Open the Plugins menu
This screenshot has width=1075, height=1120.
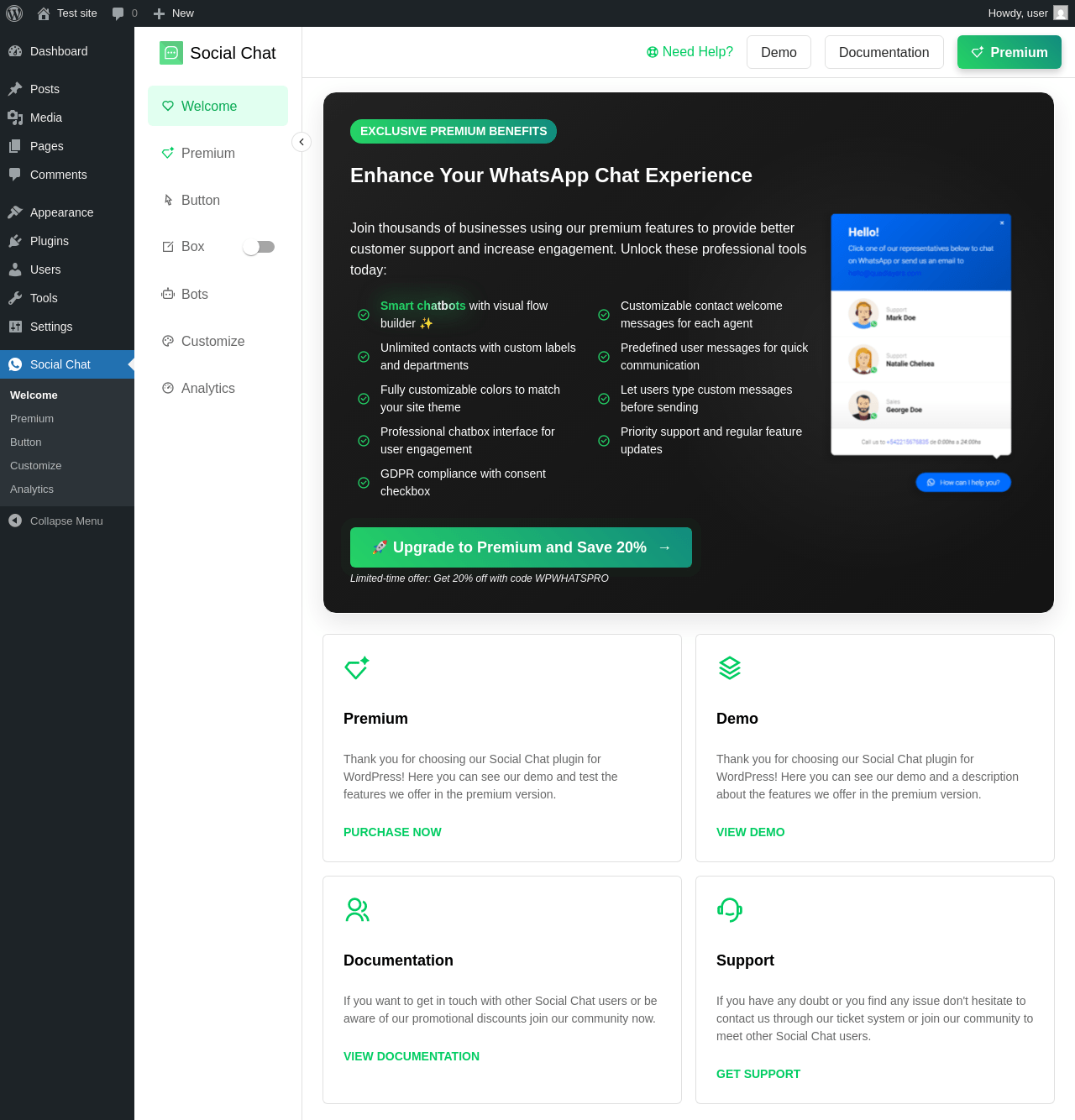coord(67,241)
